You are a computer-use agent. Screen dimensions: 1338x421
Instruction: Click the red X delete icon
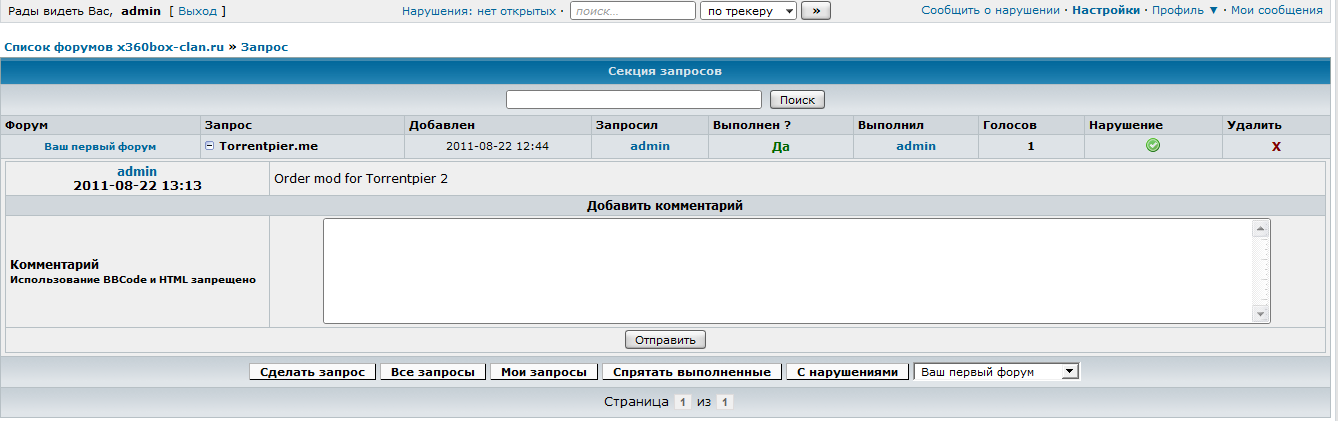(1276, 147)
